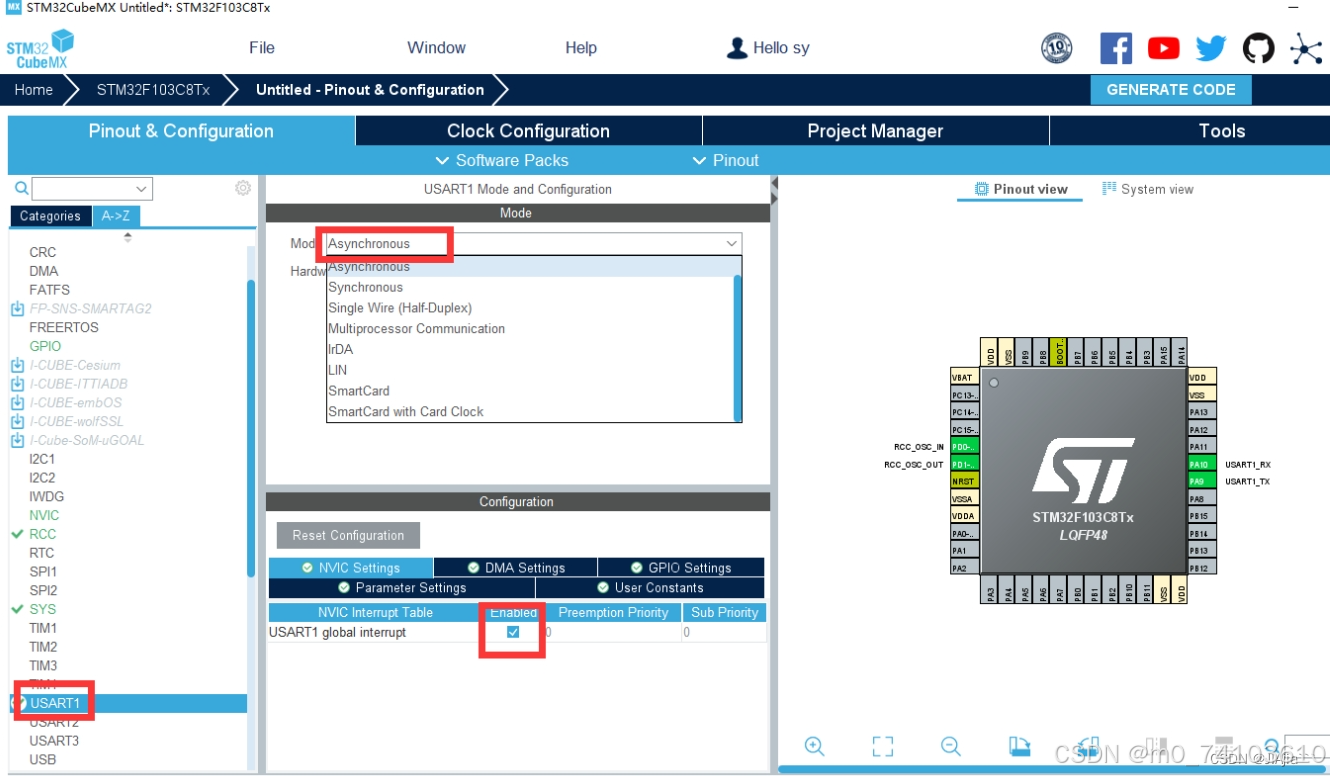
Task: Click download icon beside I-Cube-SoM-uGOAL
Action: [x=17, y=440]
